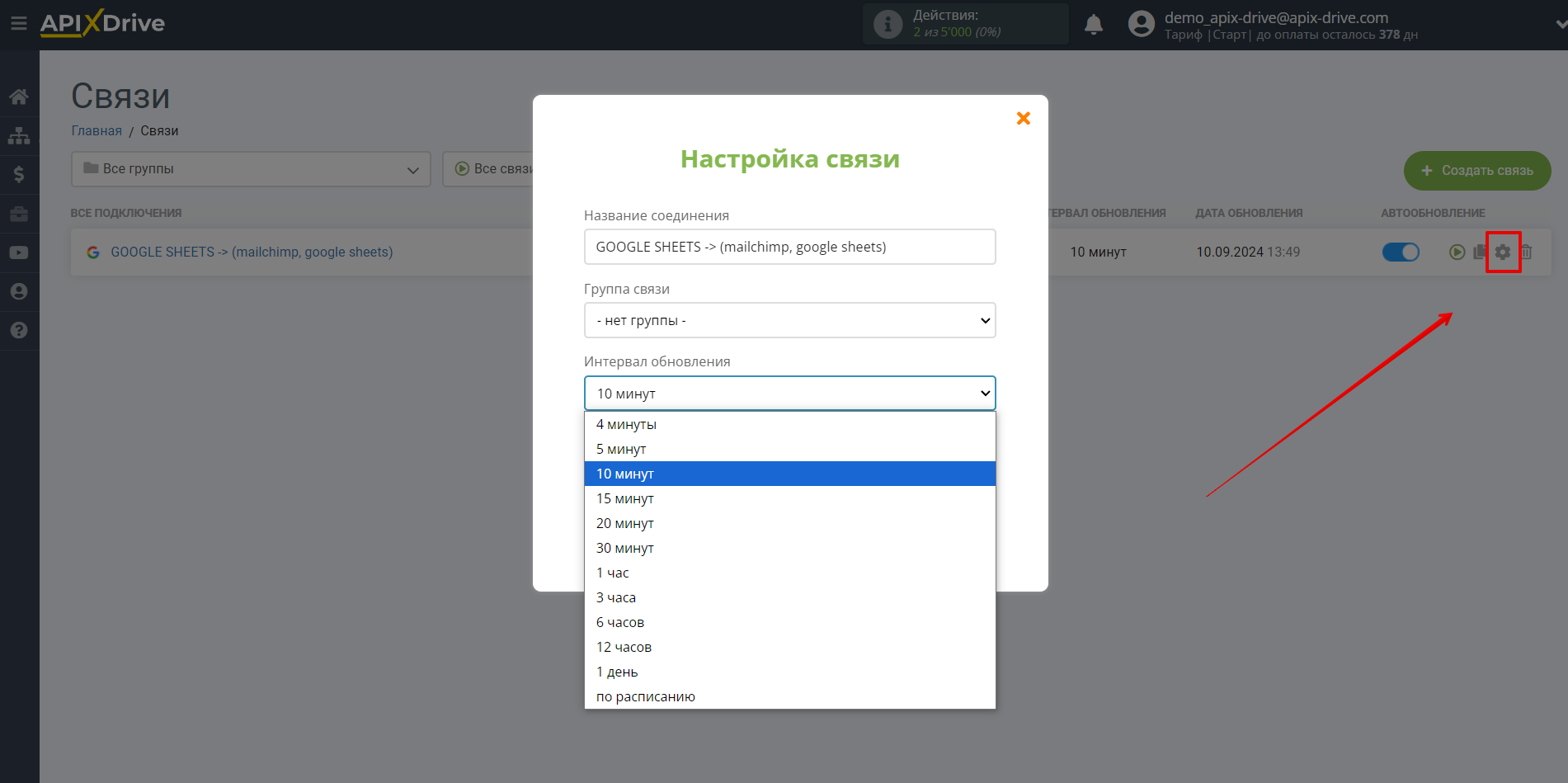
Task: Open the connection group dropdown
Action: [789, 320]
